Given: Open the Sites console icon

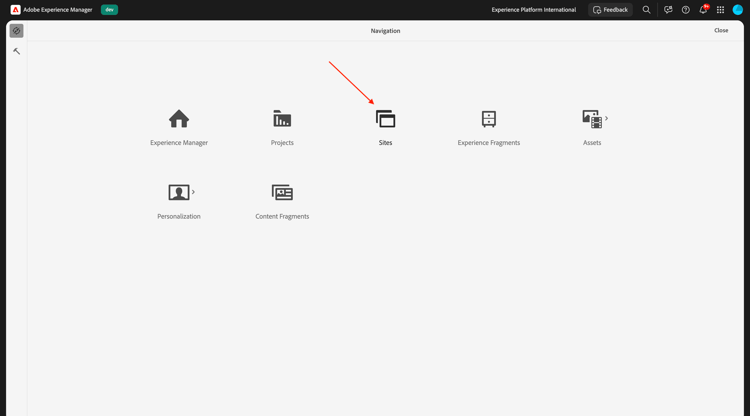Looking at the screenshot, I should click(386, 119).
